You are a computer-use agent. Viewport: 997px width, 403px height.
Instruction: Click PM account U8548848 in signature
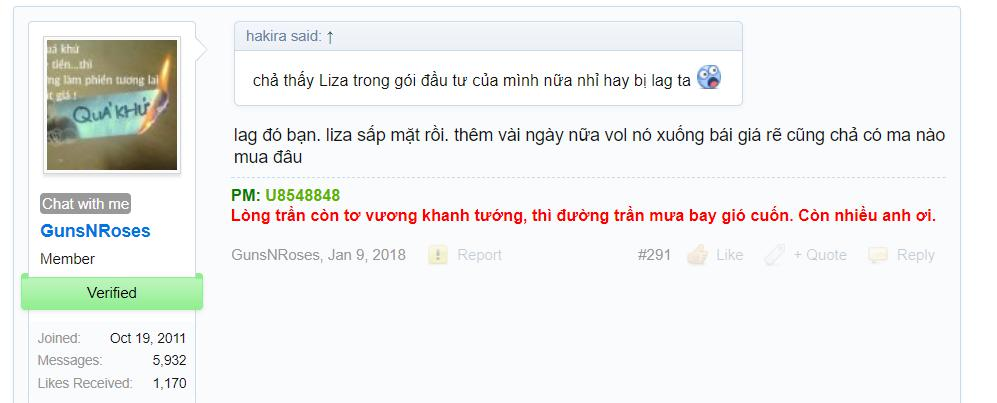click(303, 195)
